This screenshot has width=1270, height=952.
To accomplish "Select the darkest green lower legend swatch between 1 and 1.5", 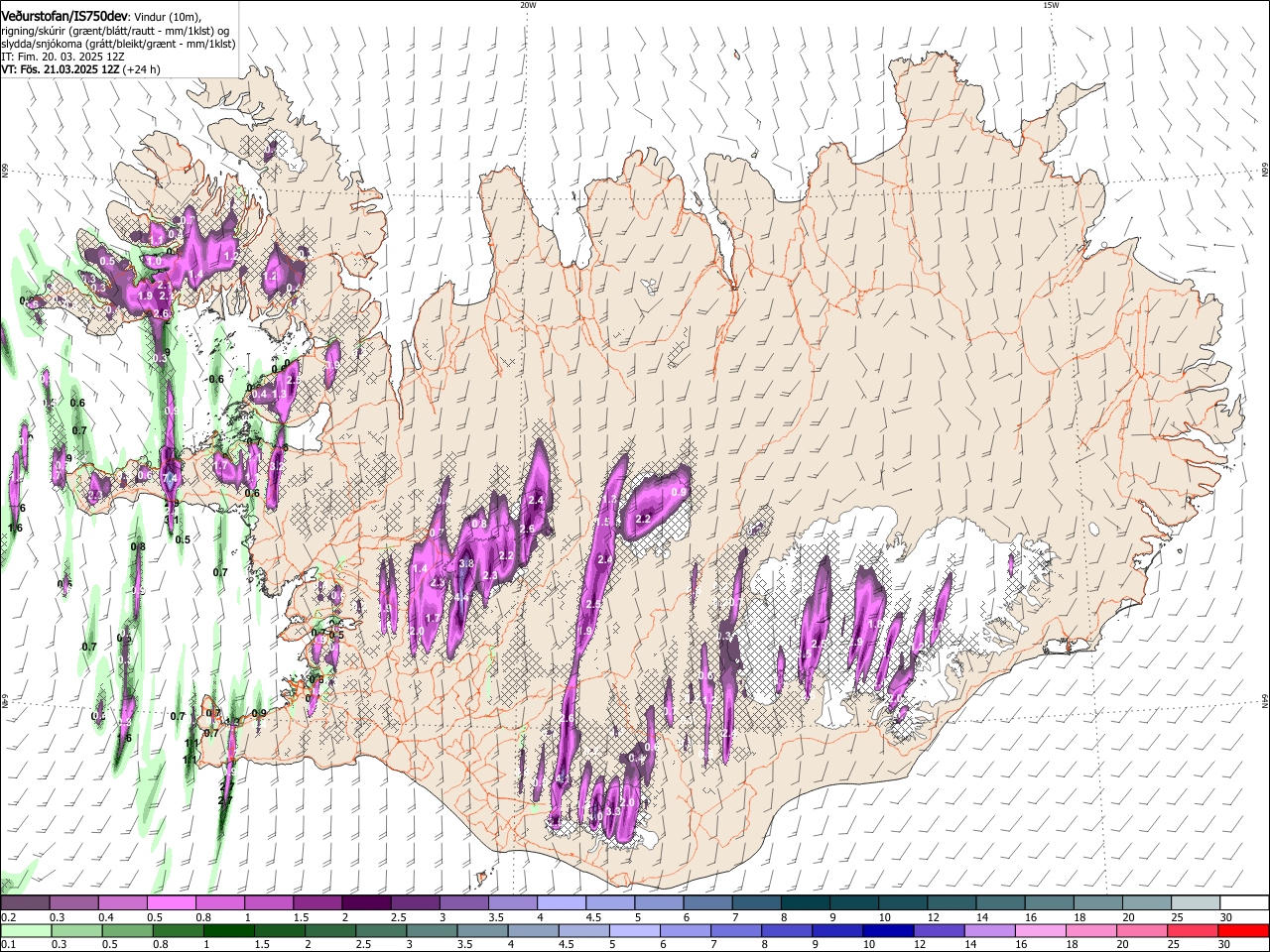I will pyautogui.click(x=228, y=930).
